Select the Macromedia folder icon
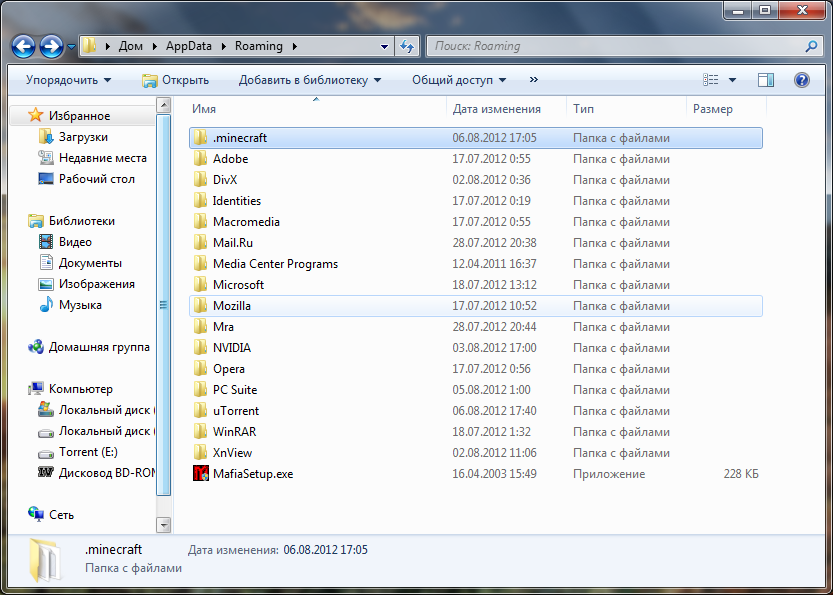Viewport: 833px width, 595px height. tap(200, 222)
